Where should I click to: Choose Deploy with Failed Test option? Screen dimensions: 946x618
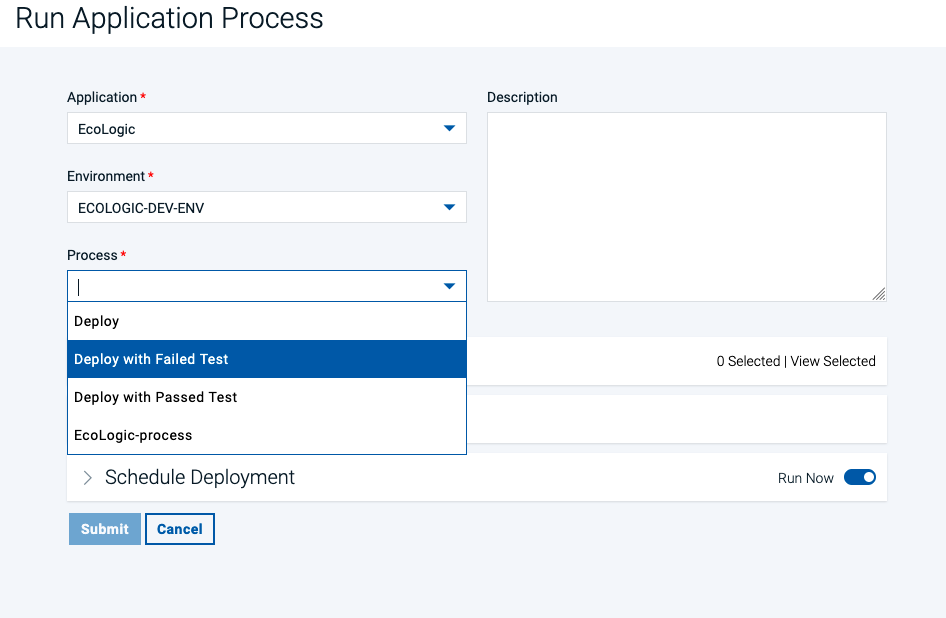pyautogui.click(x=267, y=359)
